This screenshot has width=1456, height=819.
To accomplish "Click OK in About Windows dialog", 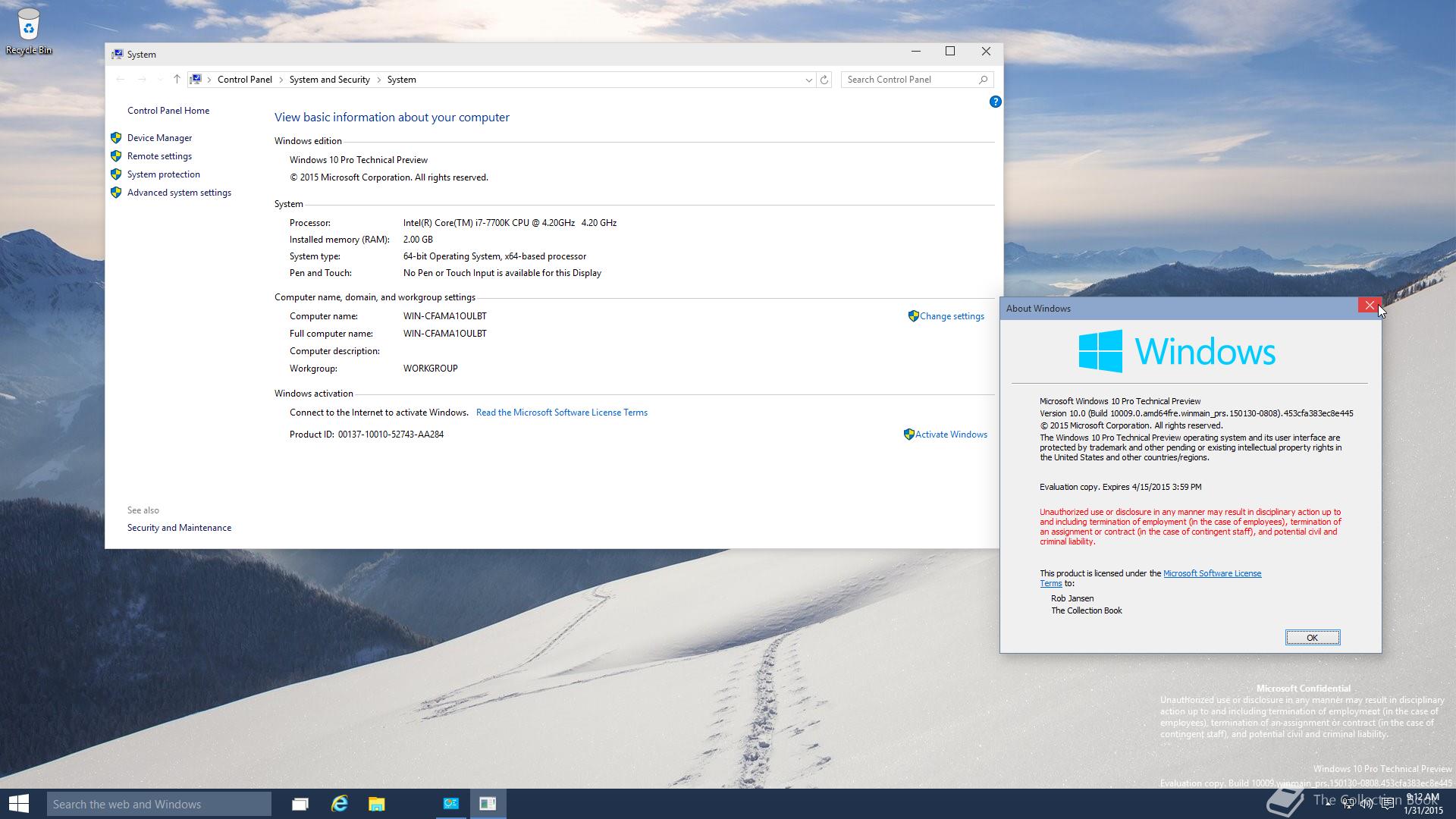I will [1312, 638].
